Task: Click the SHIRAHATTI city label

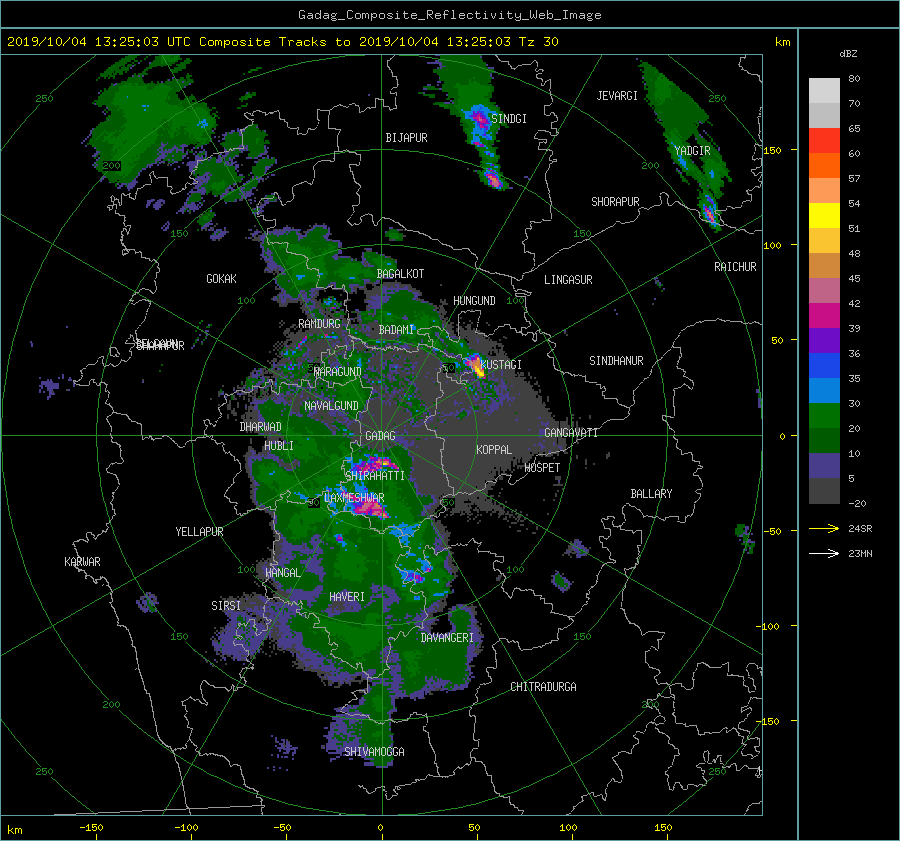Action: 374,476
